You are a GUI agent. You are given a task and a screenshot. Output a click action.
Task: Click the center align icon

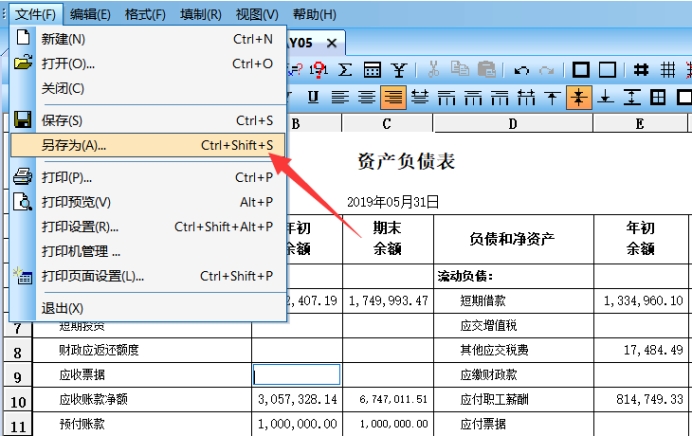367,97
